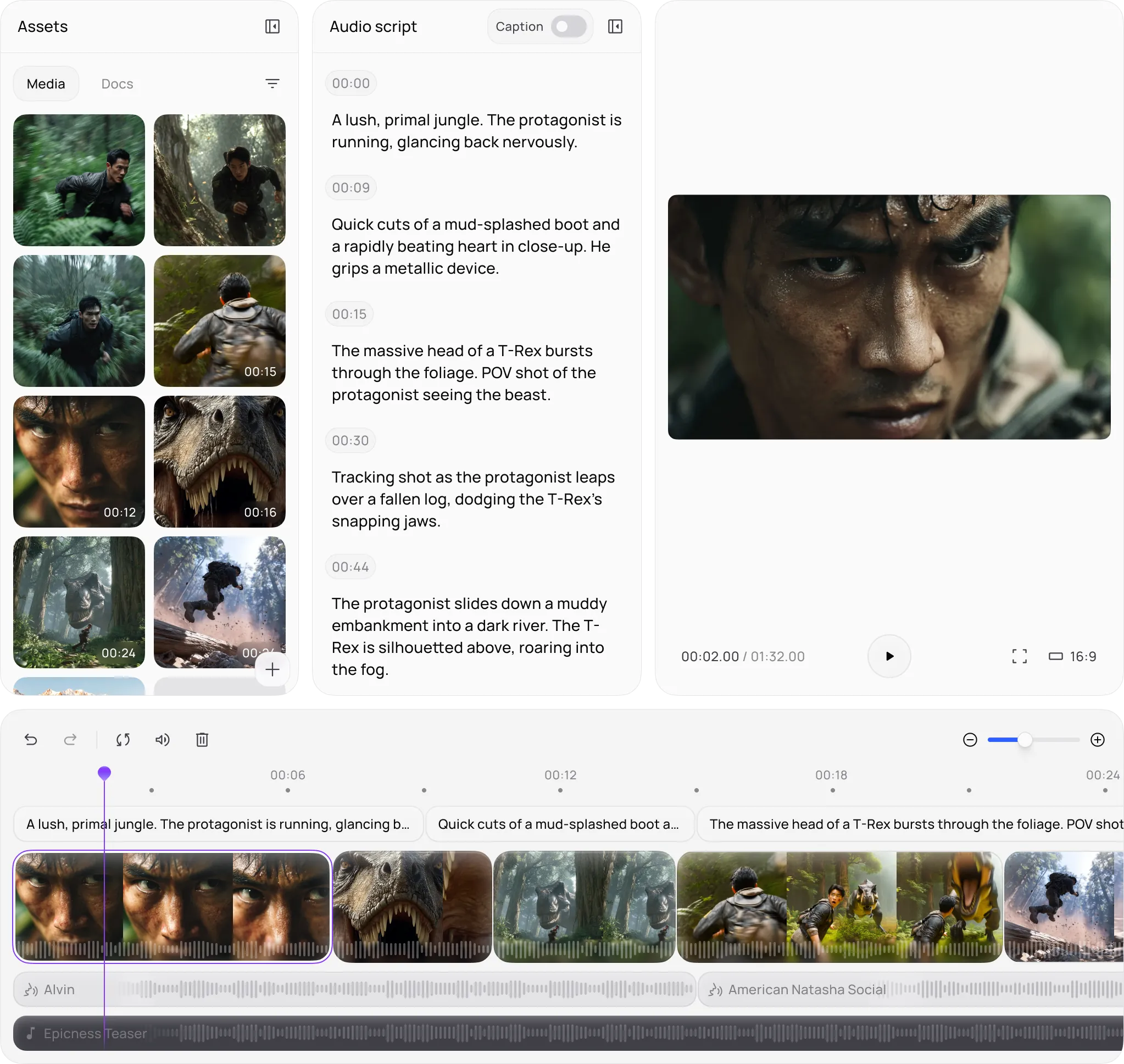Play the video preview
Viewport: 1124px width, 1064px height.
(x=889, y=656)
